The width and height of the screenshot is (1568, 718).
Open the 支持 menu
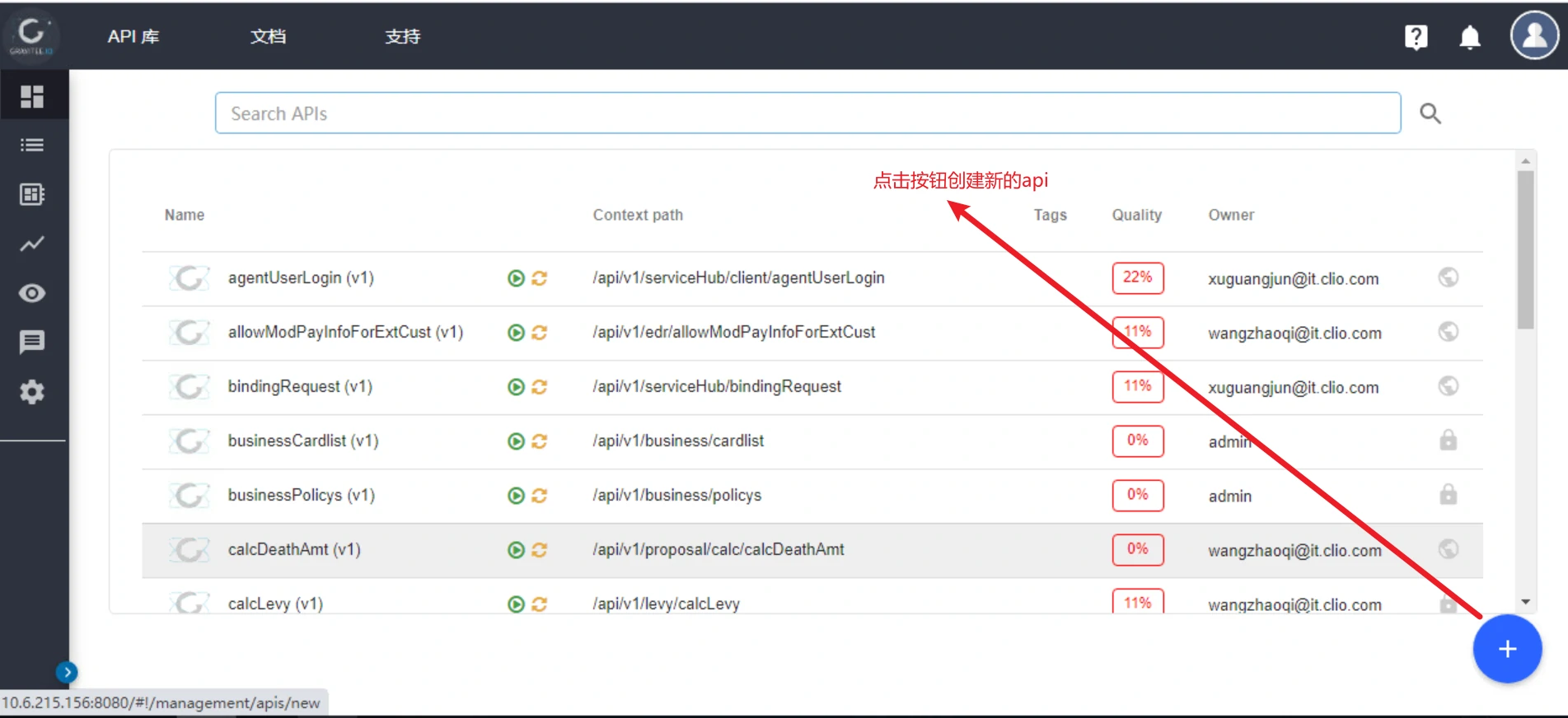[x=402, y=36]
